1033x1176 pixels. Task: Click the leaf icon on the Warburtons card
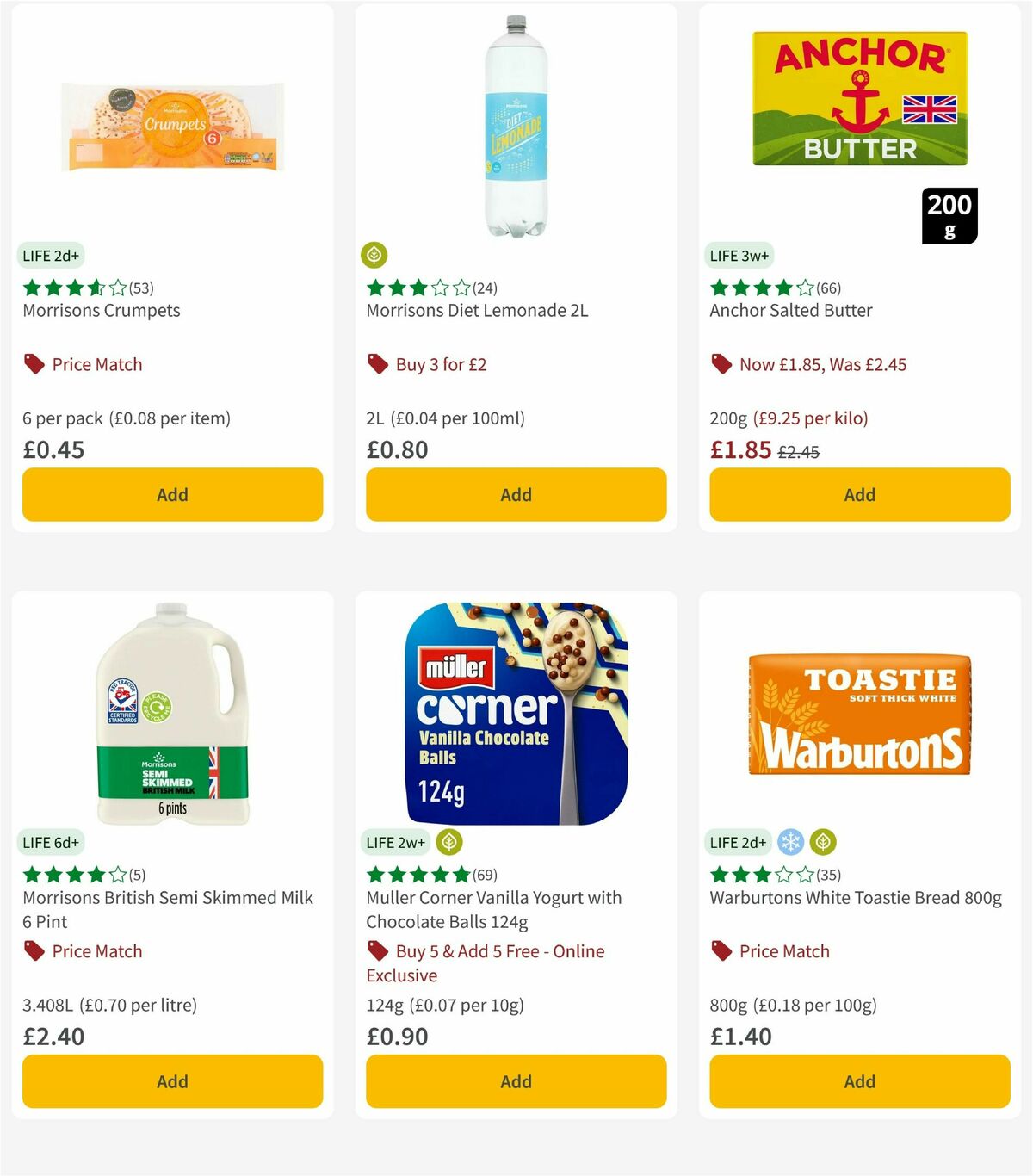point(826,842)
